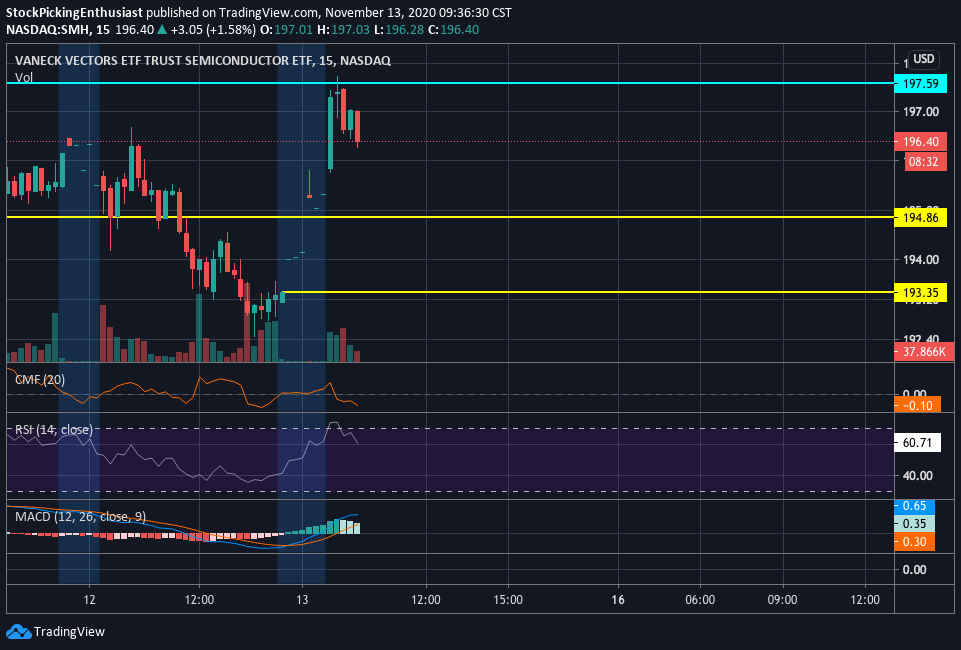Click the H:197.03 high value in header

[x=343, y=29]
